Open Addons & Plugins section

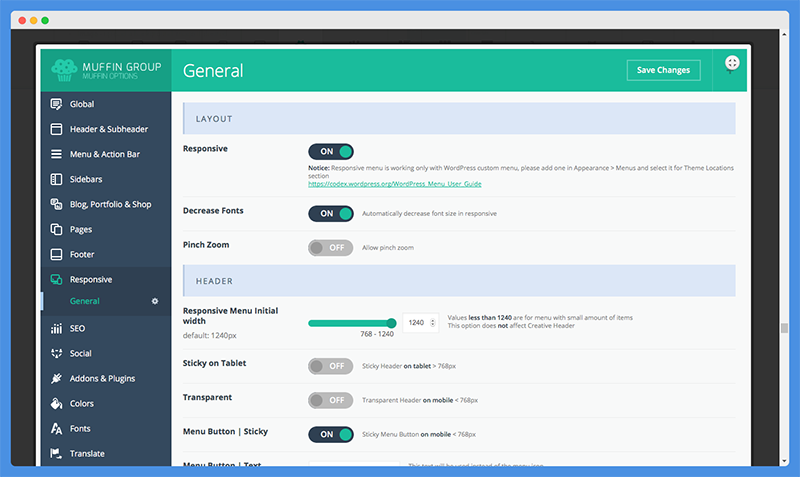(106, 378)
